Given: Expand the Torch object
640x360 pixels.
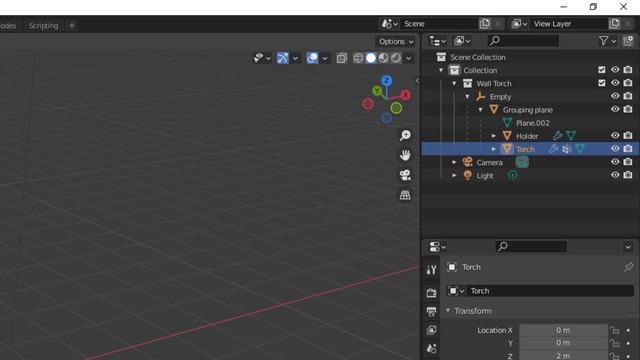Looking at the screenshot, I should click(x=493, y=149).
